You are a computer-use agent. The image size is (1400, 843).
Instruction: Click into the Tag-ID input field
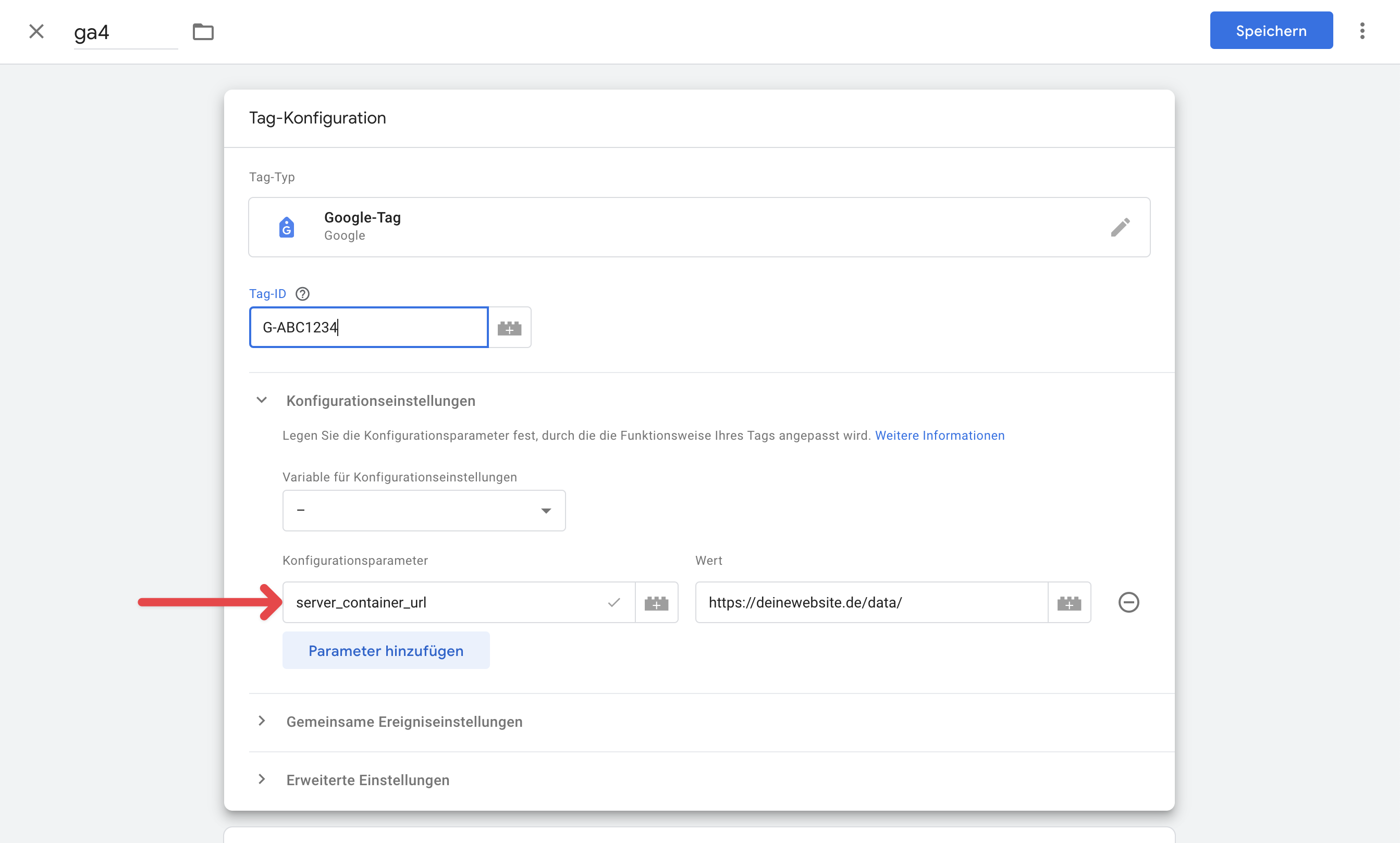point(369,328)
